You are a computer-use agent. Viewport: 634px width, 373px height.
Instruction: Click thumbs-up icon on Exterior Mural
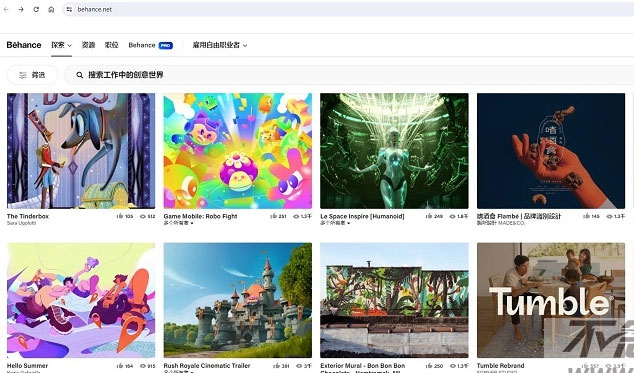coord(429,366)
